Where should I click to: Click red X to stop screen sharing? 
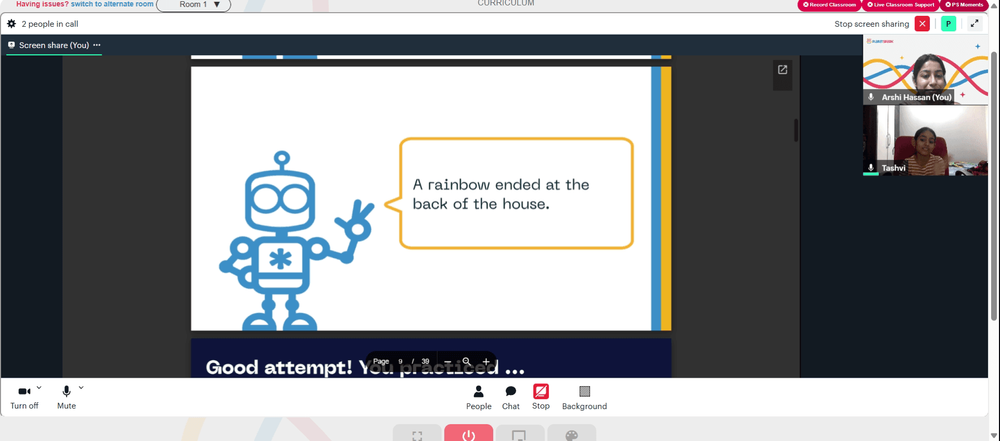(x=922, y=24)
